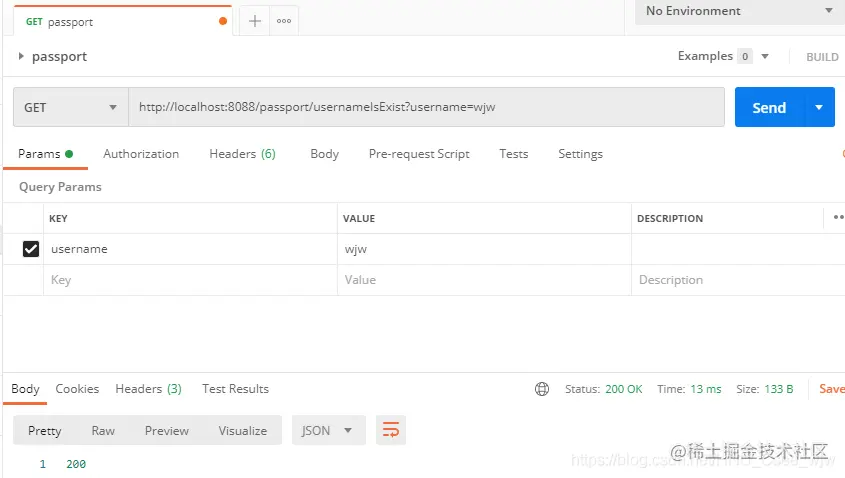Image resolution: width=845 pixels, height=478 pixels.
Task: Select the GET passport request tab
Action: point(123,22)
